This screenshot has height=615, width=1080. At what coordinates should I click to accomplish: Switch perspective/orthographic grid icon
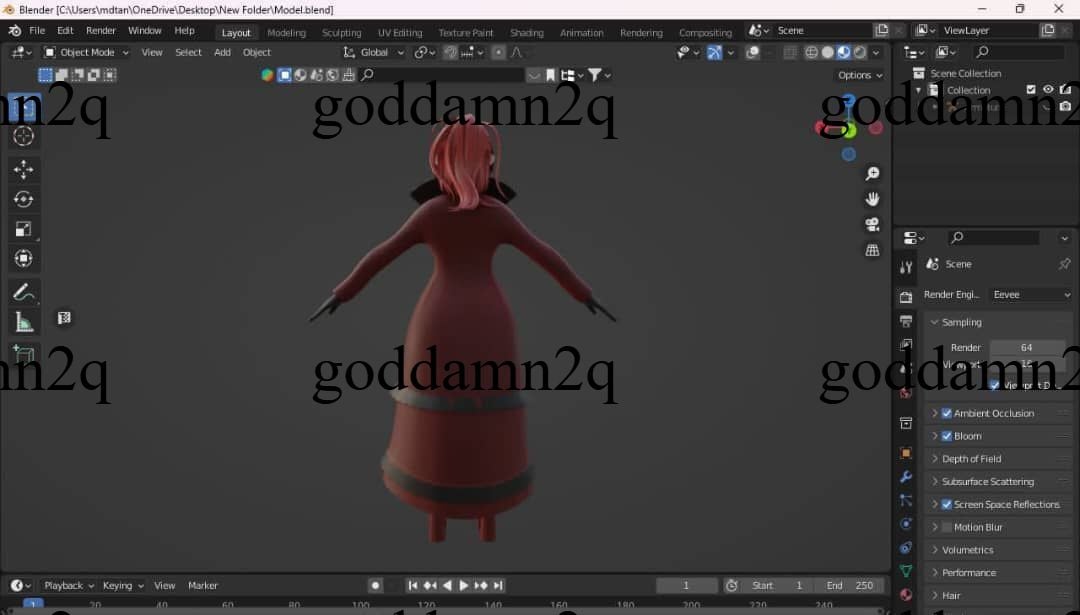[x=872, y=250]
